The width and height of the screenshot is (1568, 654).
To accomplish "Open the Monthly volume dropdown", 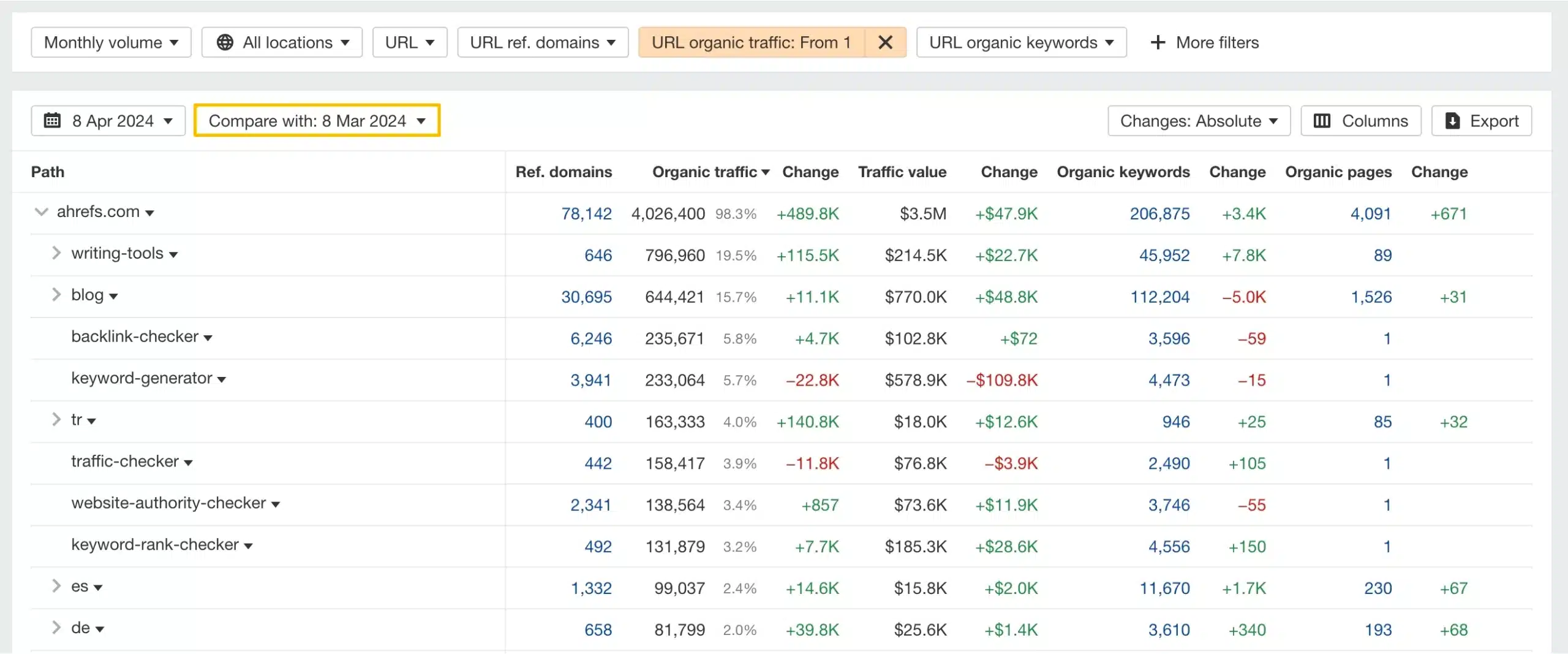I will 111,42.
